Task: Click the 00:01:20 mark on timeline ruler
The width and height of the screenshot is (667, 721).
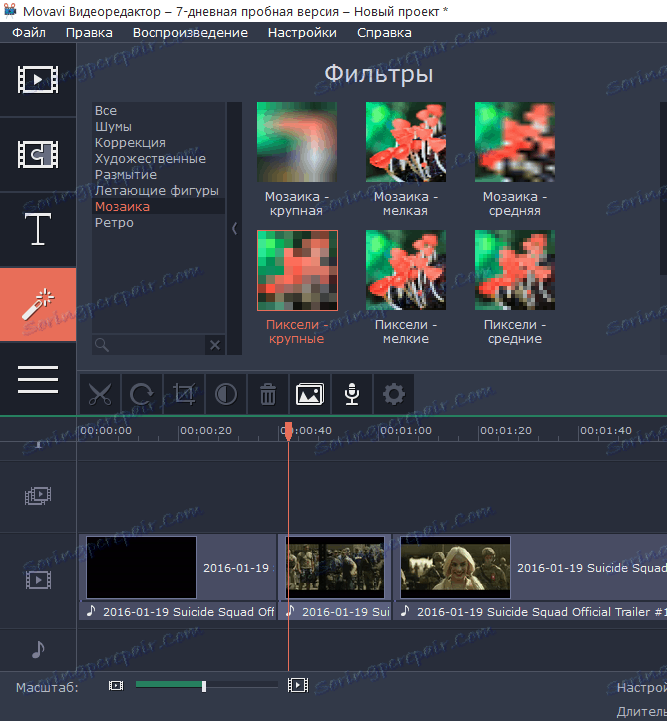Action: pos(506,431)
